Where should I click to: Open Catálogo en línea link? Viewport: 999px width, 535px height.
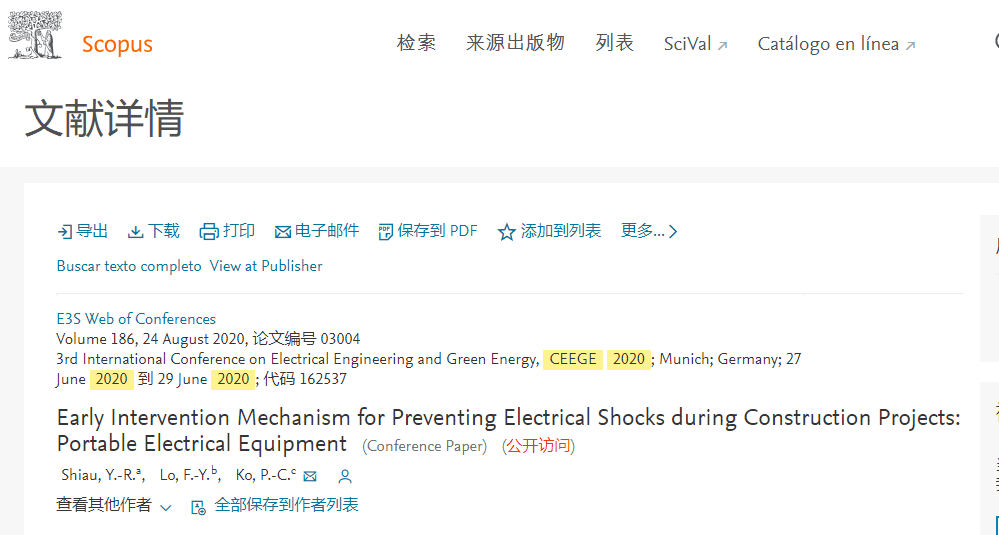837,45
